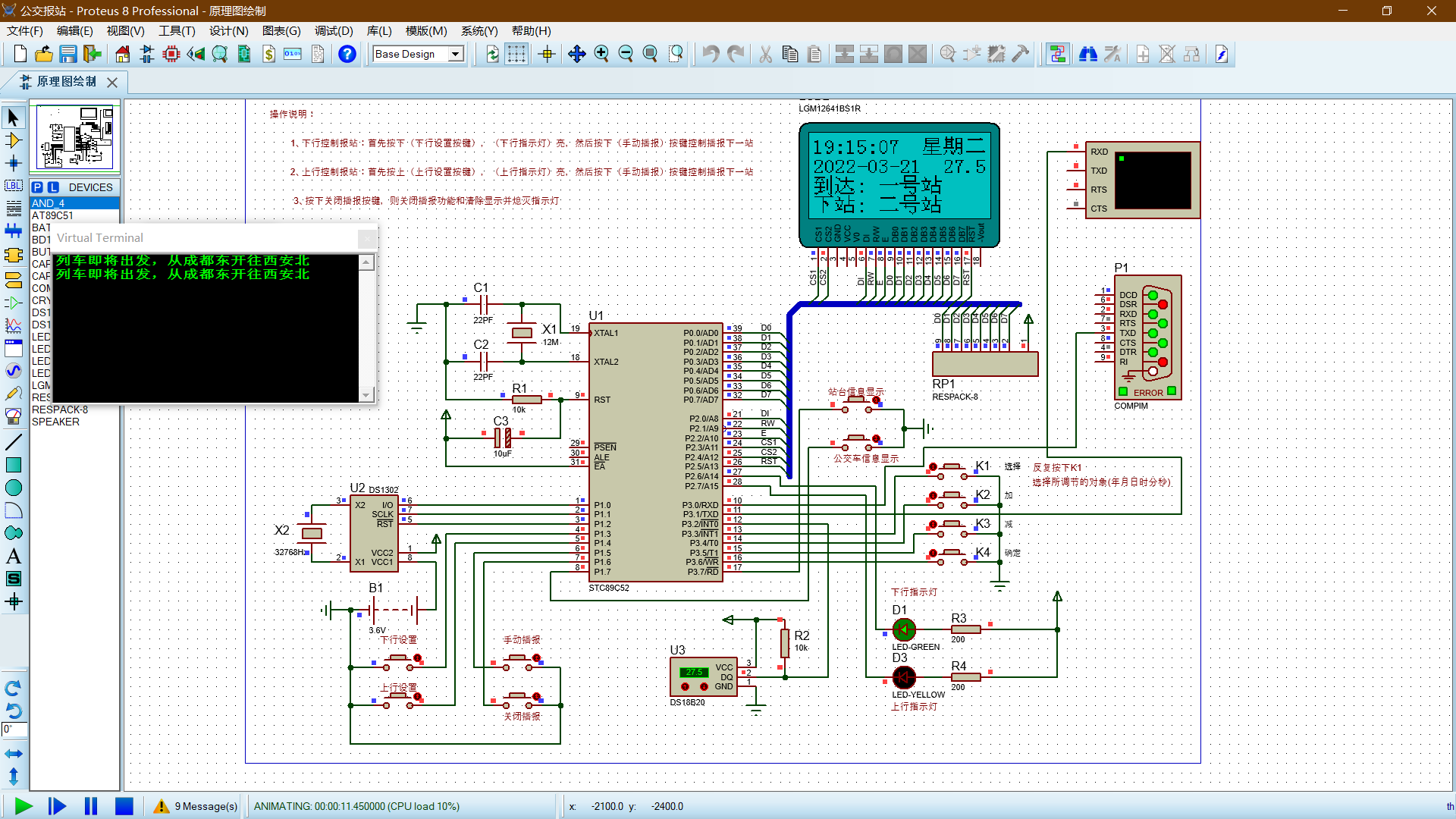Save the project using the floppy disk icon
The image size is (1456, 819).
click(x=68, y=54)
